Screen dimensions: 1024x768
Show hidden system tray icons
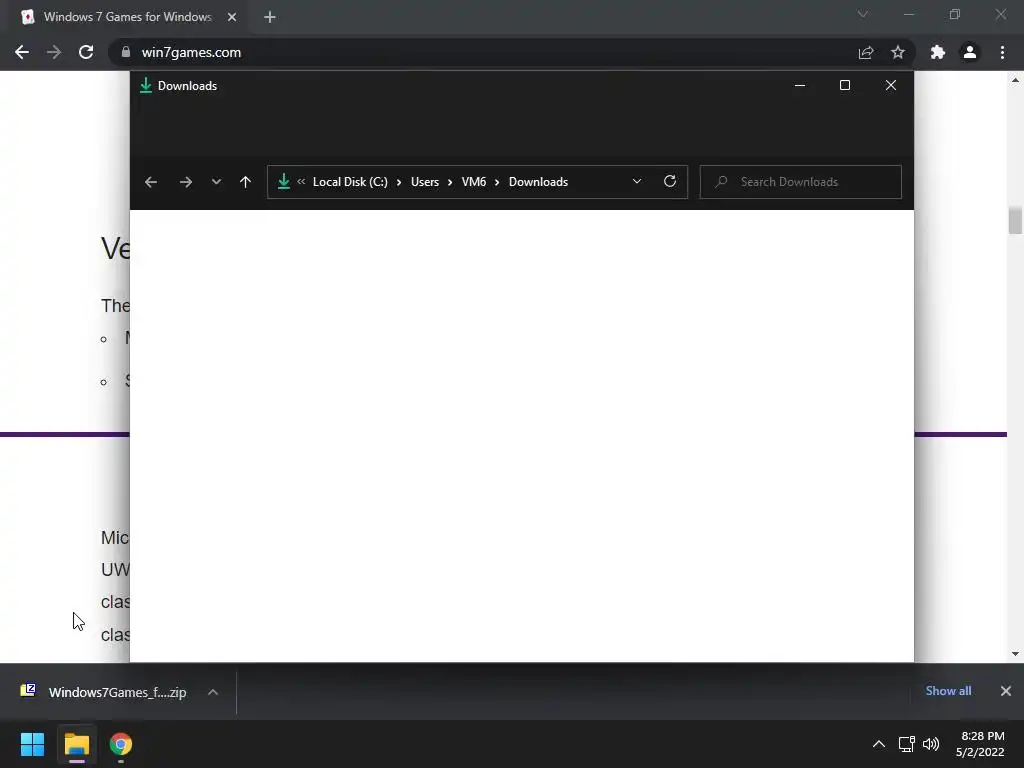pos(879,744)
